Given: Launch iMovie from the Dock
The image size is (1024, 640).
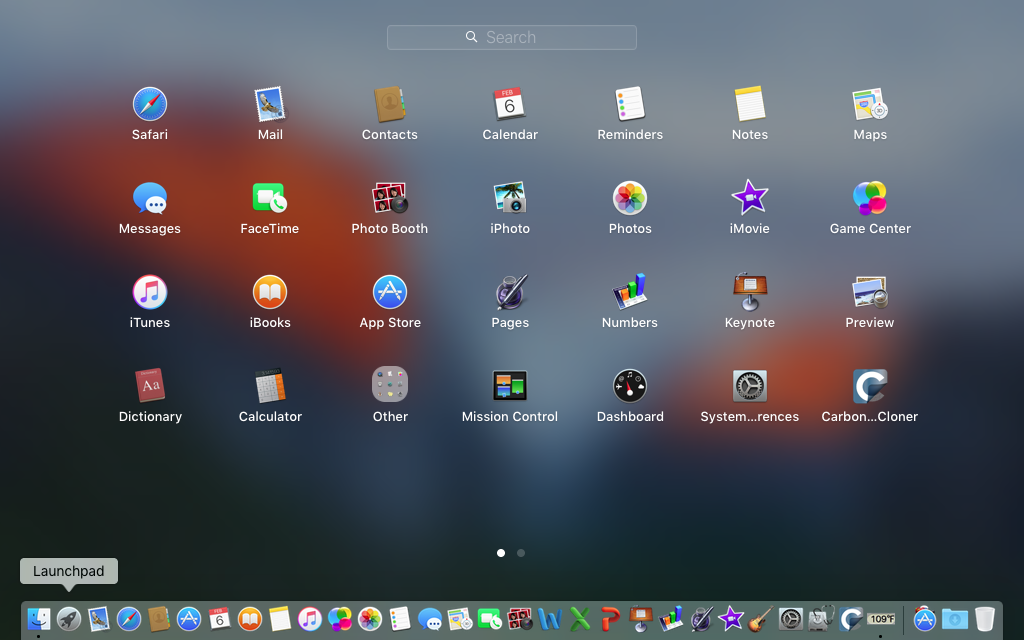Looking at the screenshot, I should [x=731, y=619].
